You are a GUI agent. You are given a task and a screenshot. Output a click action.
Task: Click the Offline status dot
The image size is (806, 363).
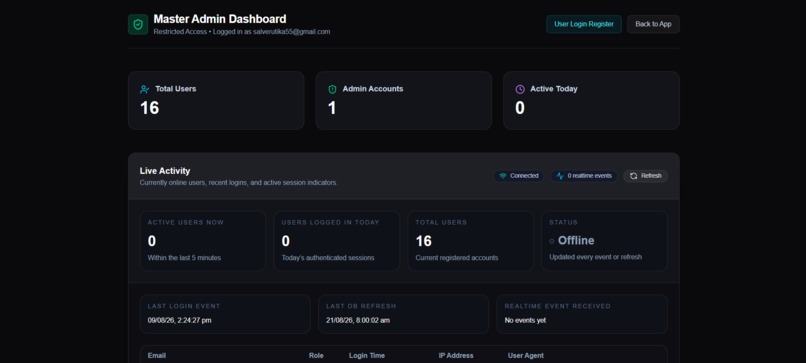point(552,241)
